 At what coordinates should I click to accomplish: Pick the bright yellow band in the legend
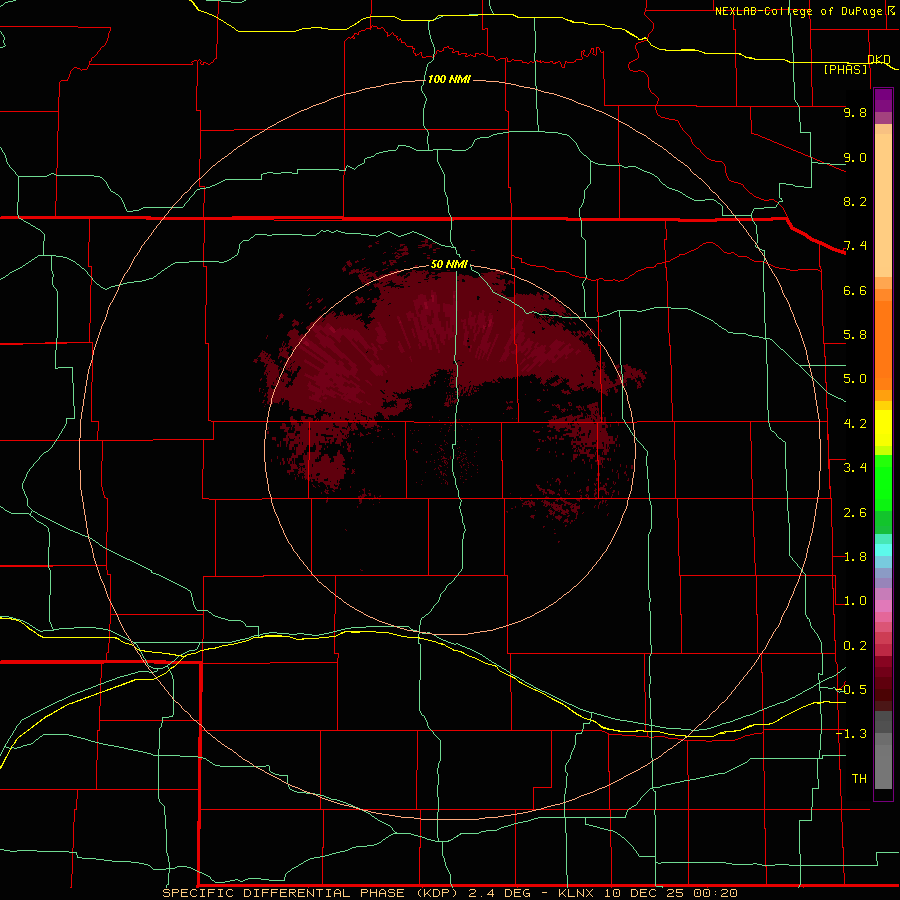[x=883, y=428]
